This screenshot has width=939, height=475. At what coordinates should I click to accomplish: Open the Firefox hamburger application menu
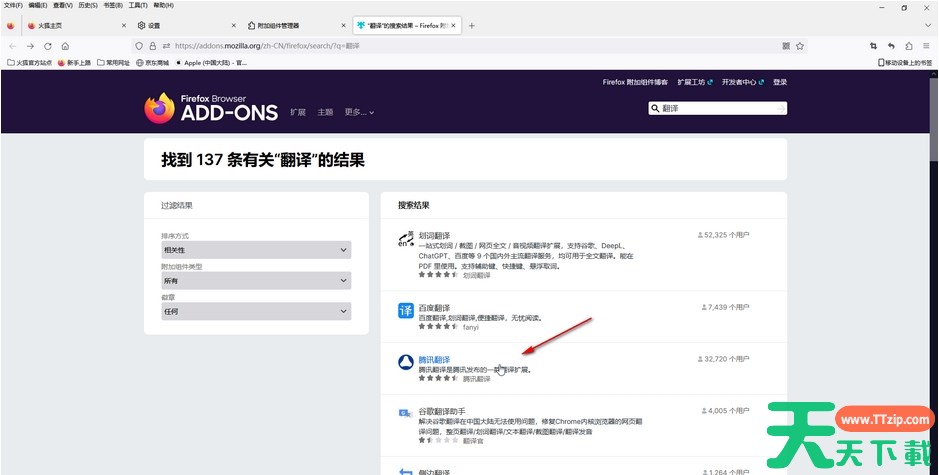(x=927, y=46)
